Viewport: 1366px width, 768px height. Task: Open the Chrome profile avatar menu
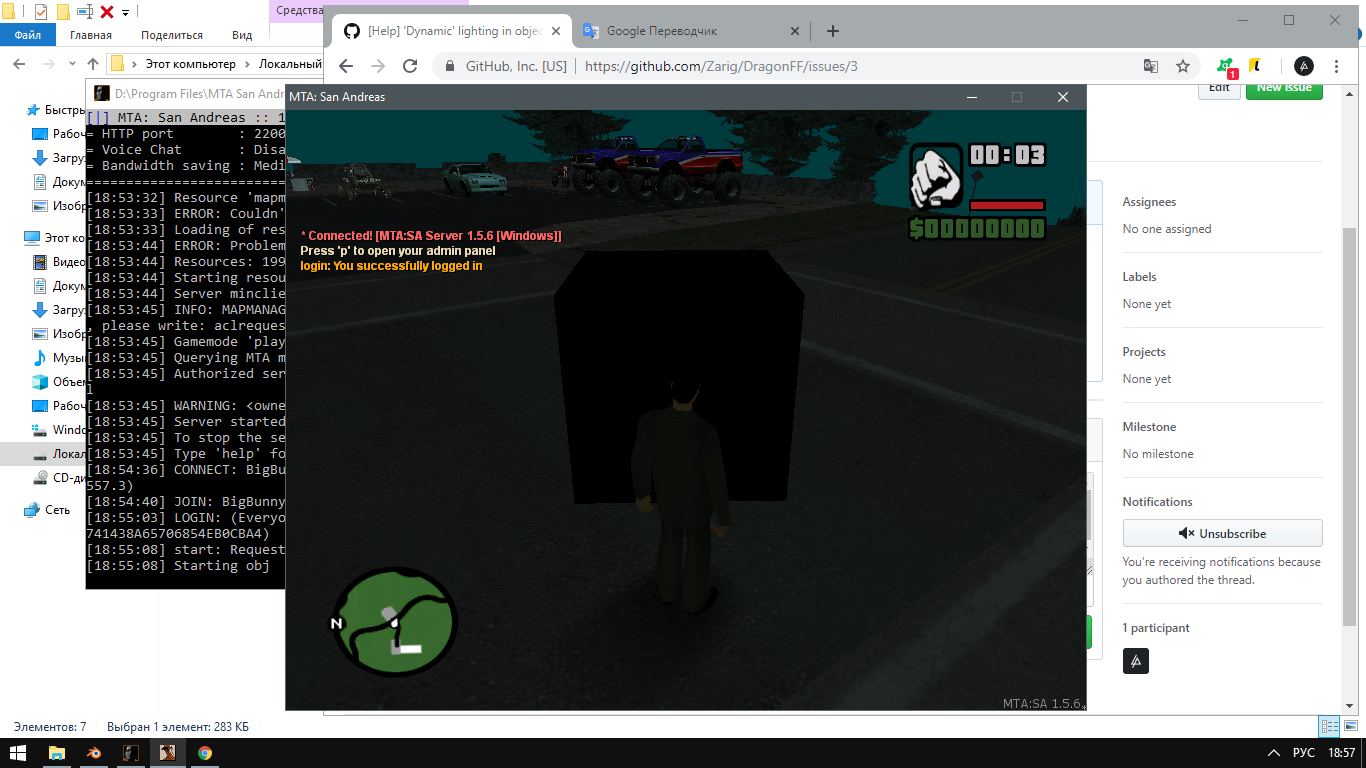pos(1303,66)
